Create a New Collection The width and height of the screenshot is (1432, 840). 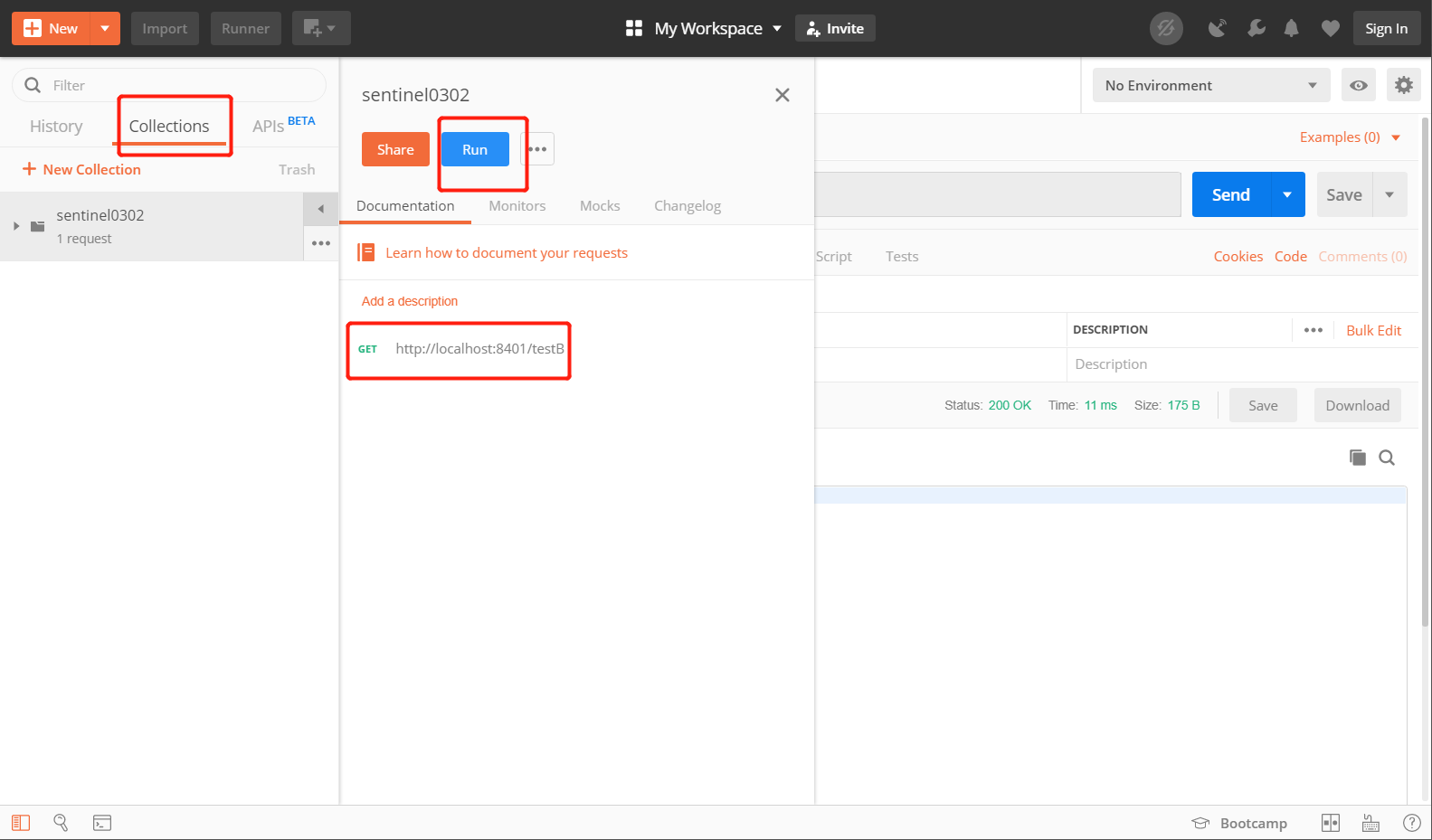81,169
